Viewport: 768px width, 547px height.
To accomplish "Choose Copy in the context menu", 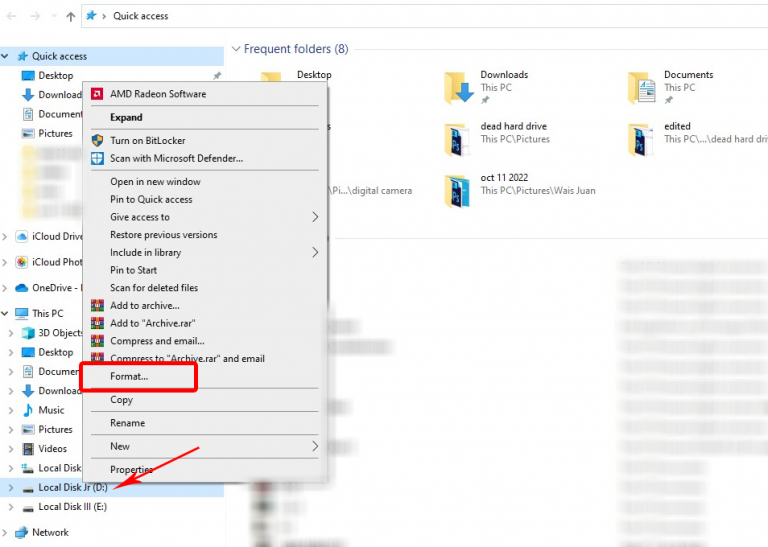I will pos(205,400).
